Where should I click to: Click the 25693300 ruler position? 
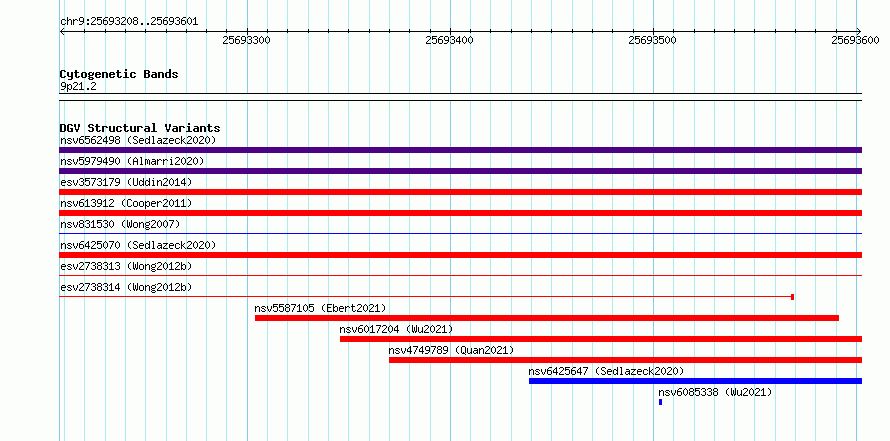tap(247, 40)
